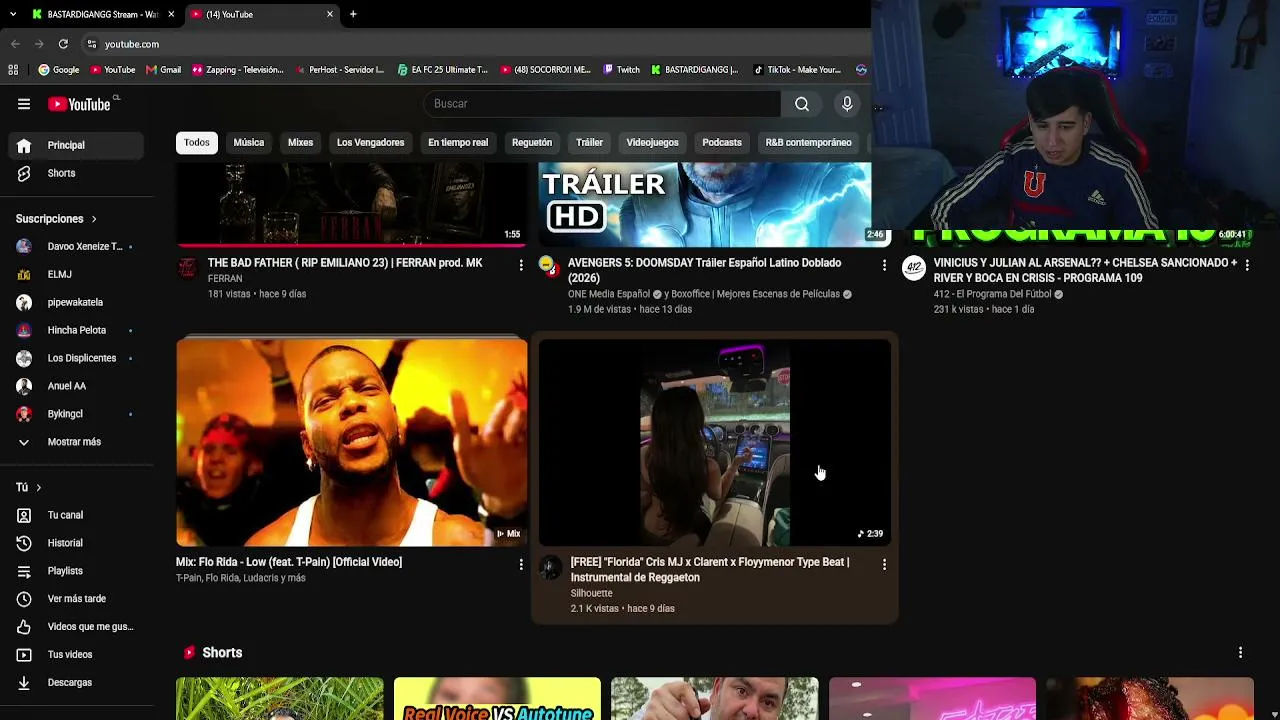Open the AVENGERS 5: DOOMSDAY video title
Image resolution: width=1280 pixels, height=720 pixels.
[704, 271]
